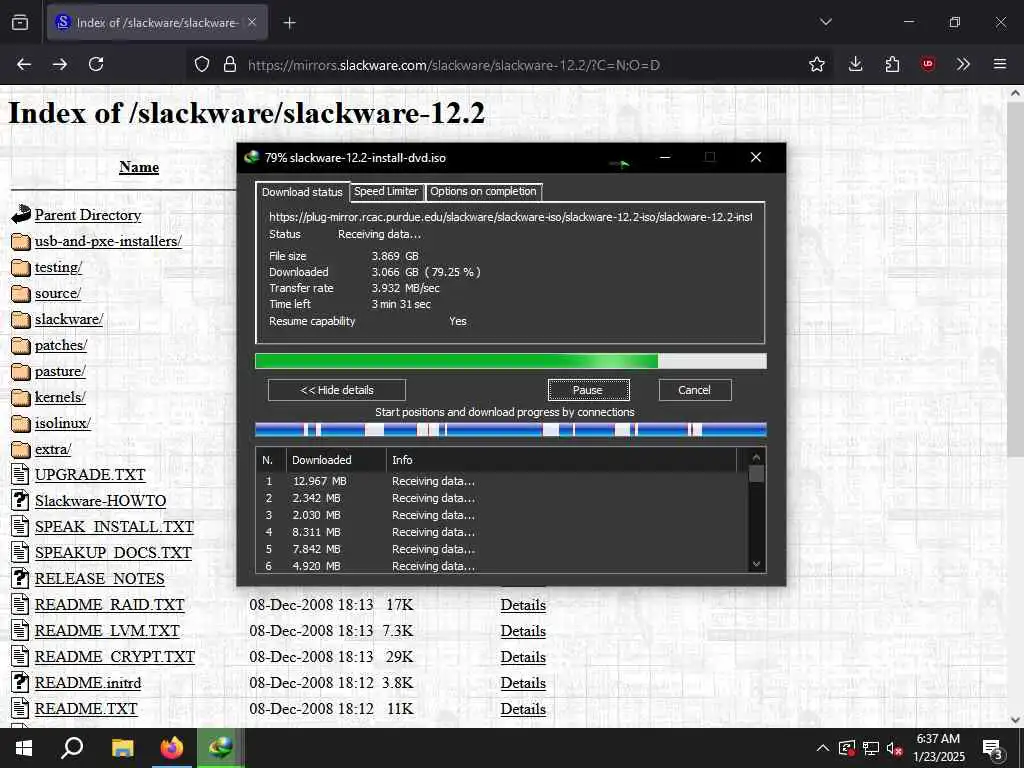This screenshot has height=768, width=1024.
Task: Click the N. column header
Action: 271,460
